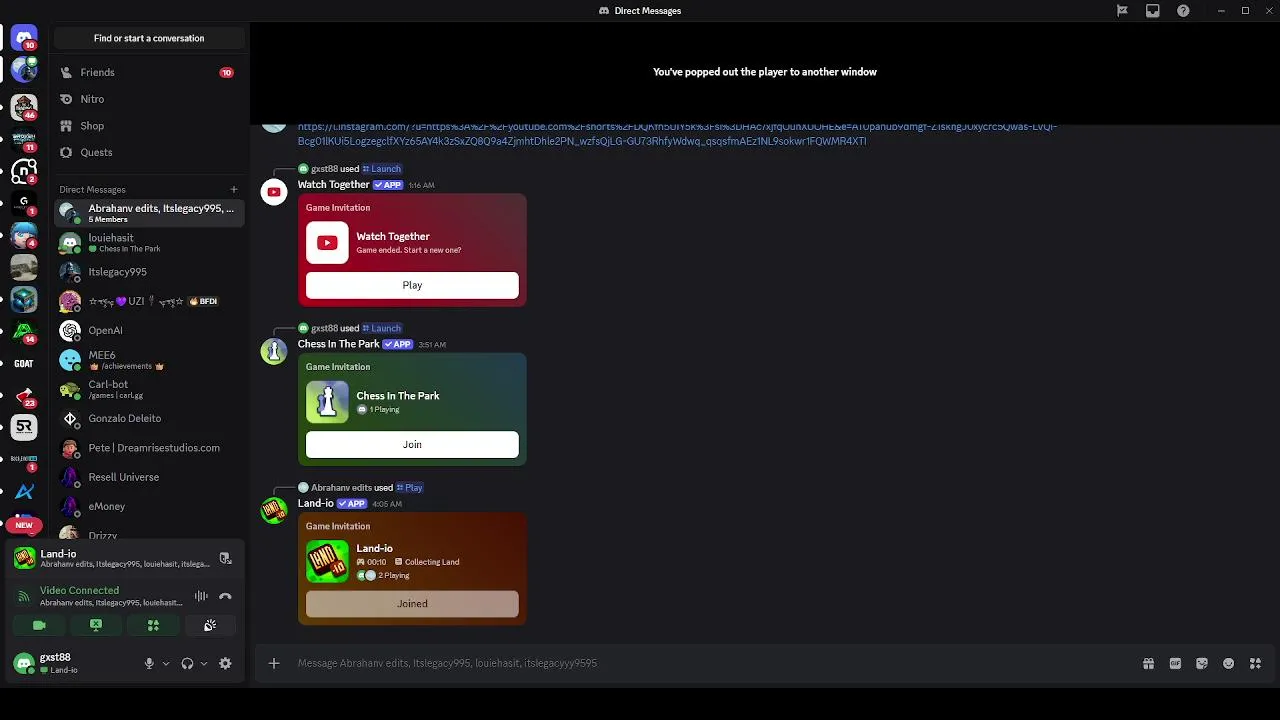Mute microphone in user panel
The width and height of the screenshot is (1280, 720).
[x=149, y=663]
